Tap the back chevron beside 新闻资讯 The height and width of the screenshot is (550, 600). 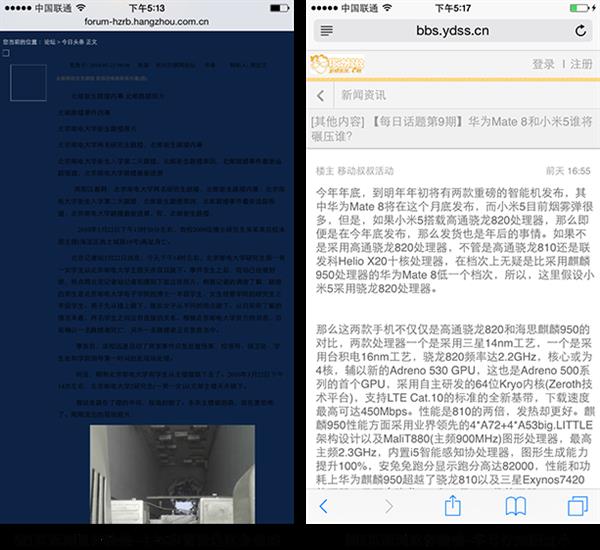(321, 96)
